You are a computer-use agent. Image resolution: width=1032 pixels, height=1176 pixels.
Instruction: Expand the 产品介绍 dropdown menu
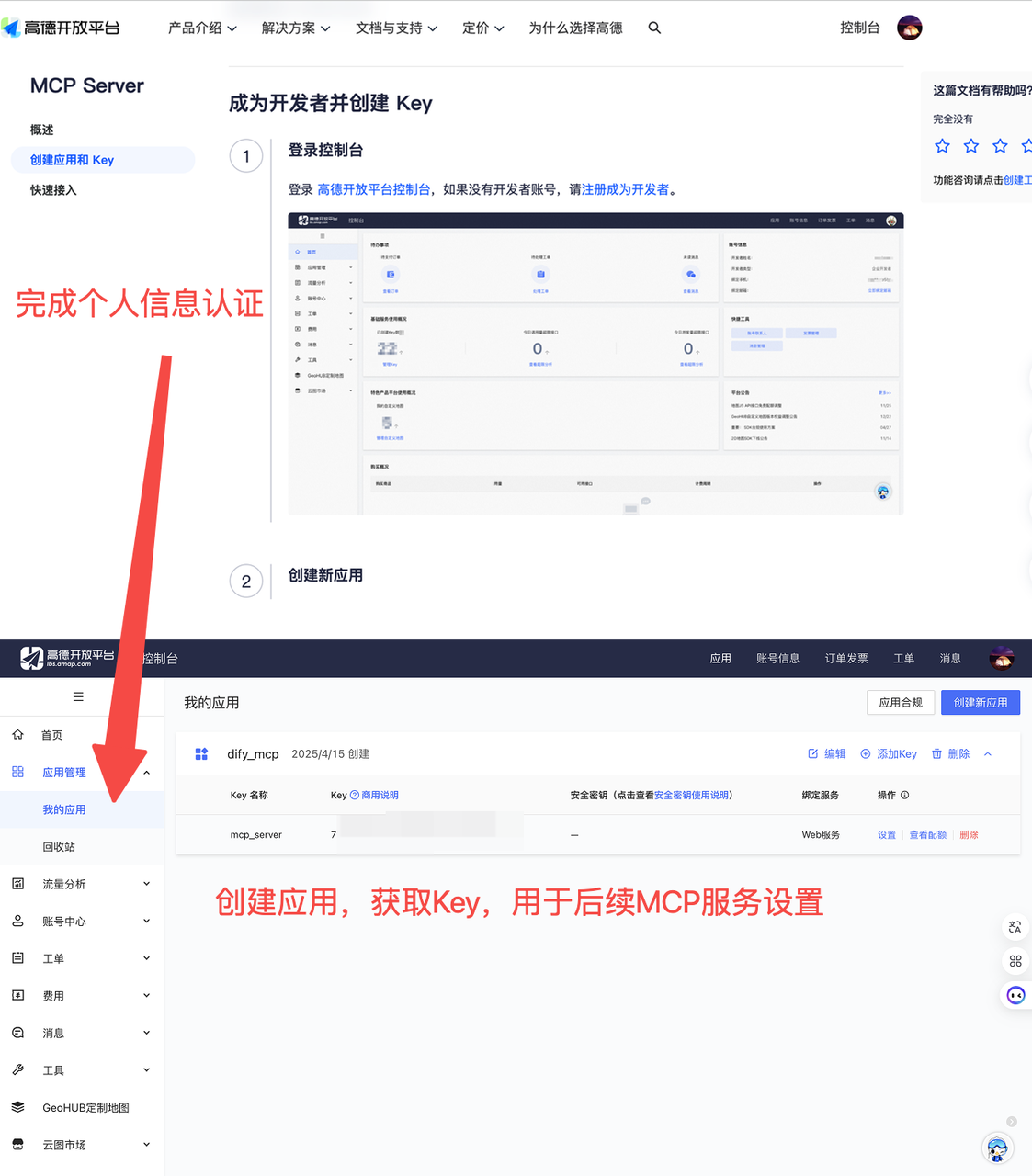(202, 28)
